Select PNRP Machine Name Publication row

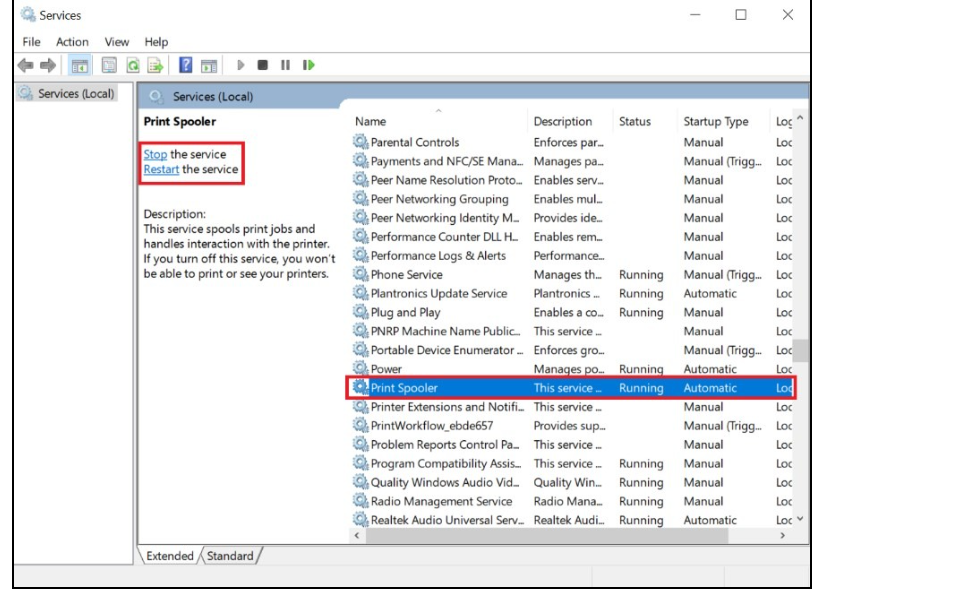(x=572, y=331)
